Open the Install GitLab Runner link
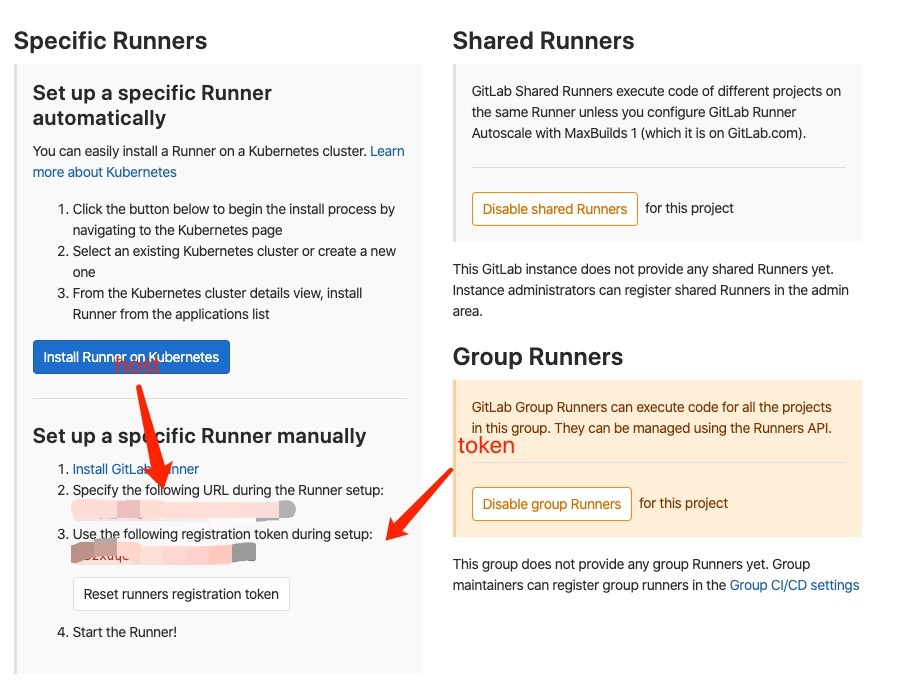923x680 pixels. pyautogui.click(x=135, y=469)
